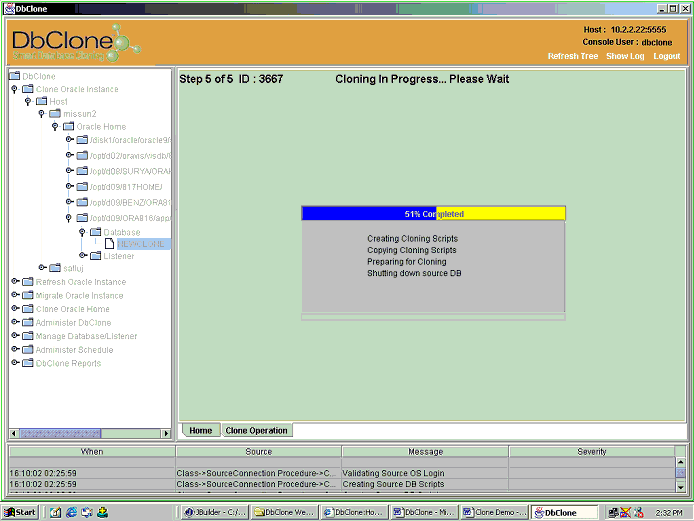Click the Listener folder icon
Image resolution: width=694 pixels, height=521 pixels.
[96, 256]
